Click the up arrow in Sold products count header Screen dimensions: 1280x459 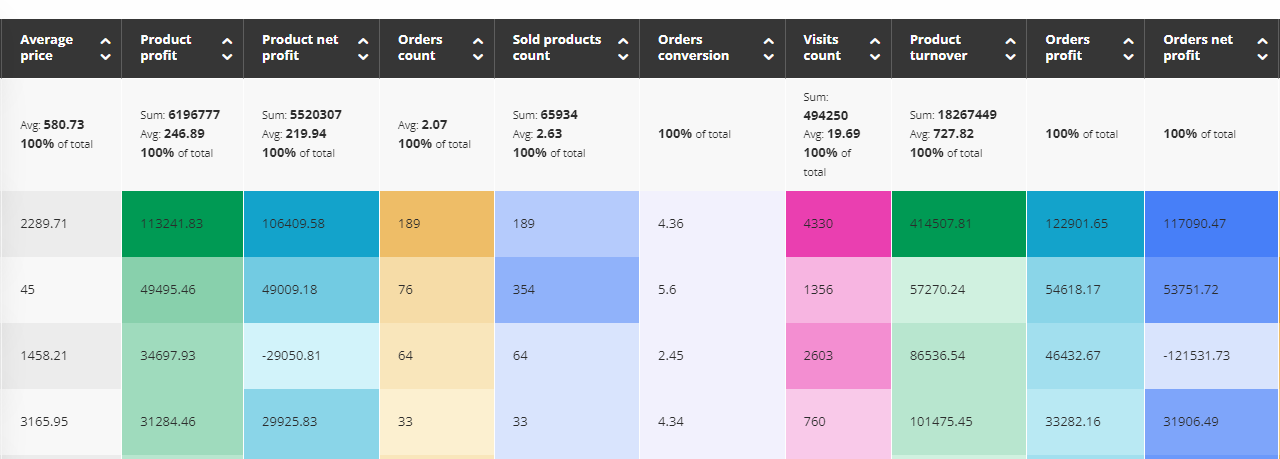623,41
